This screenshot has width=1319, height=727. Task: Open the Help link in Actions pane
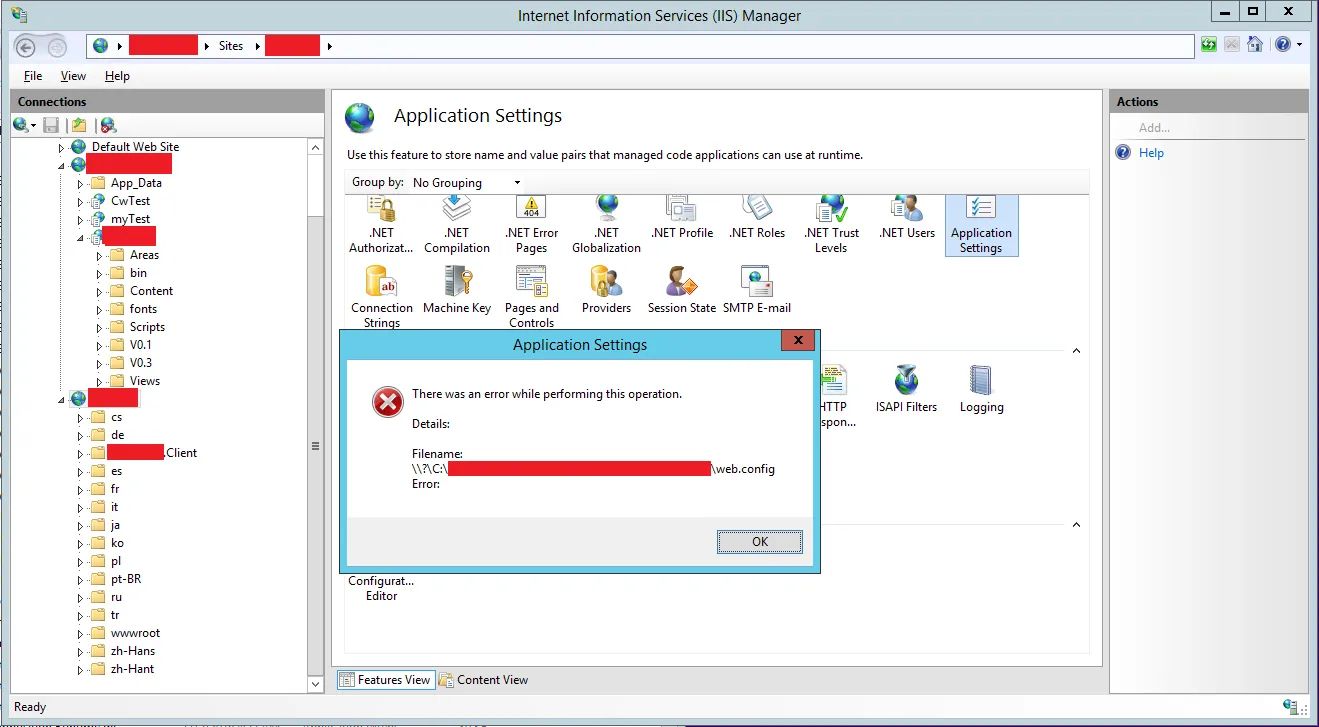click(1151, 153)
